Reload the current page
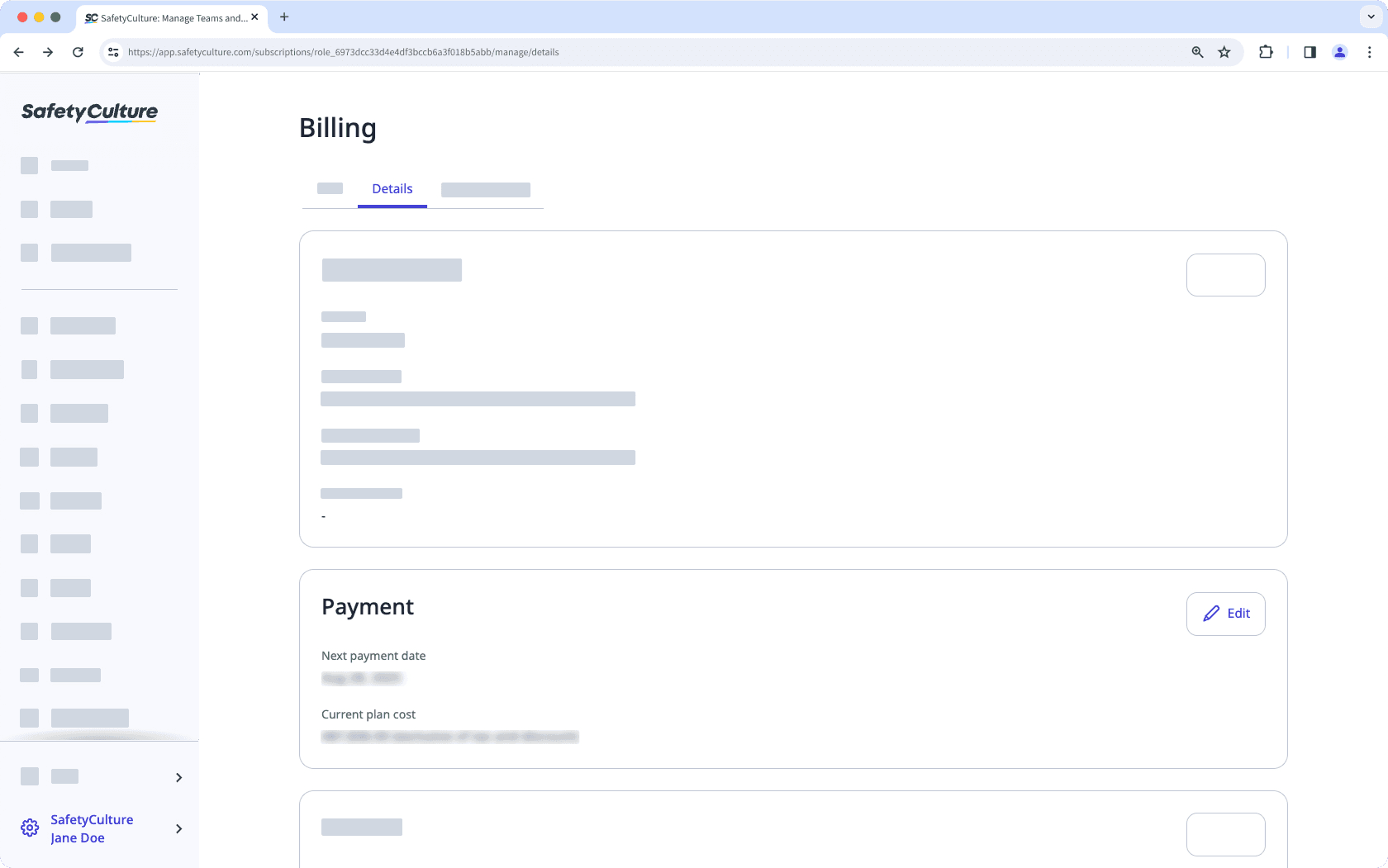Image resolution: width=1388 pixels, height=868 pixels. point(78,51)
